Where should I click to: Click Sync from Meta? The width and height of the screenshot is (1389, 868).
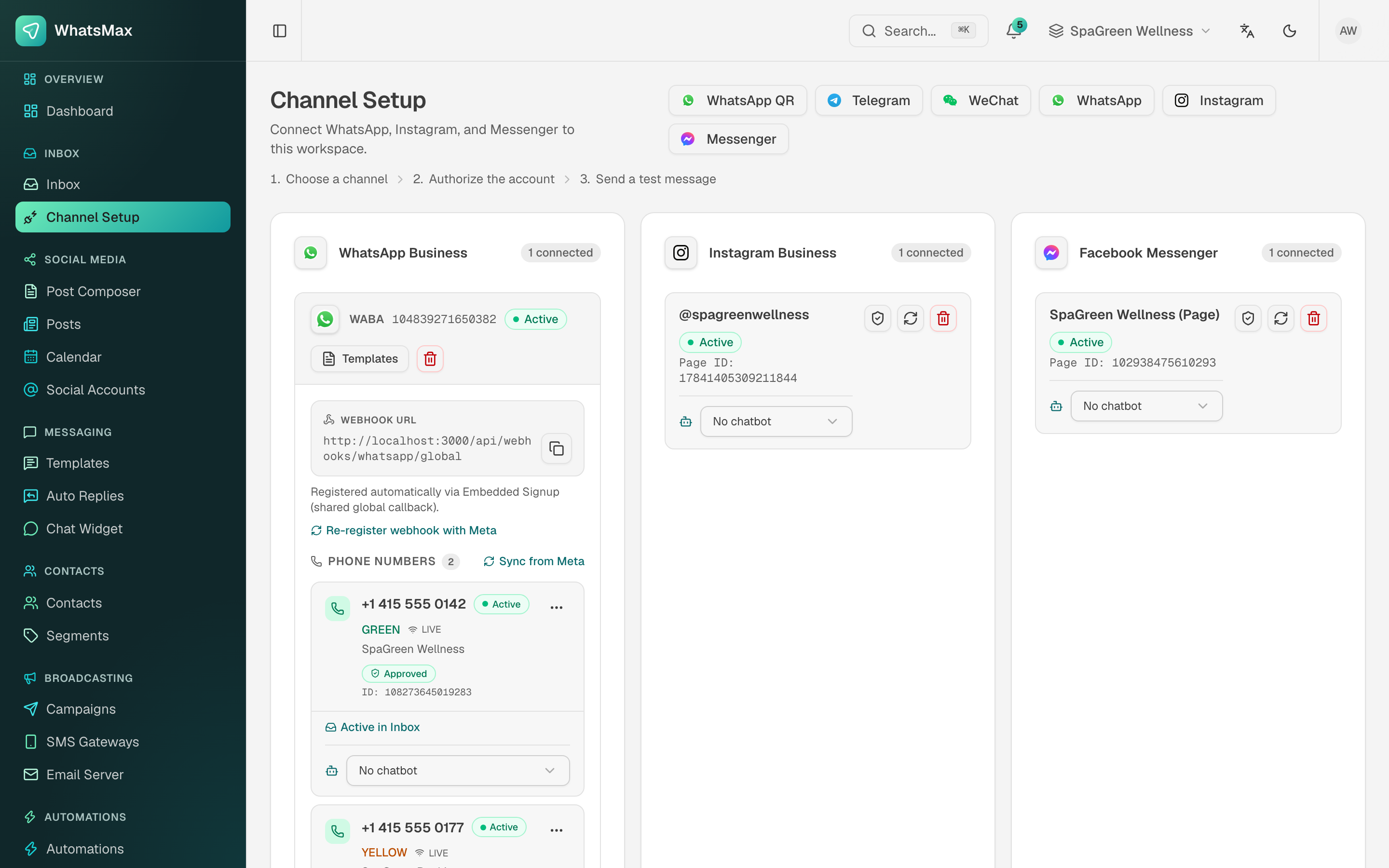pos(534,561)
